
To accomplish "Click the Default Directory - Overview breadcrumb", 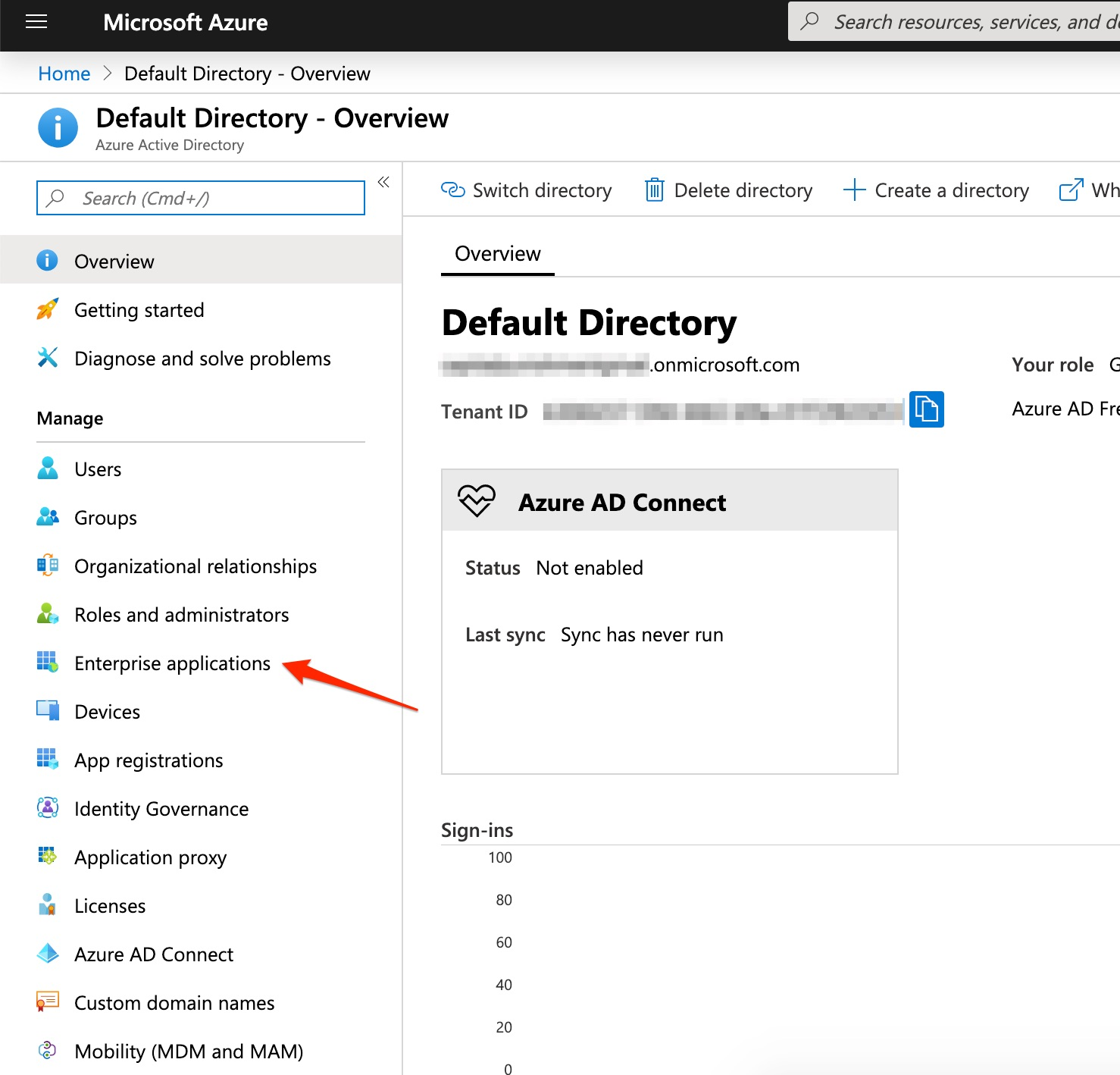I will 247,74.
